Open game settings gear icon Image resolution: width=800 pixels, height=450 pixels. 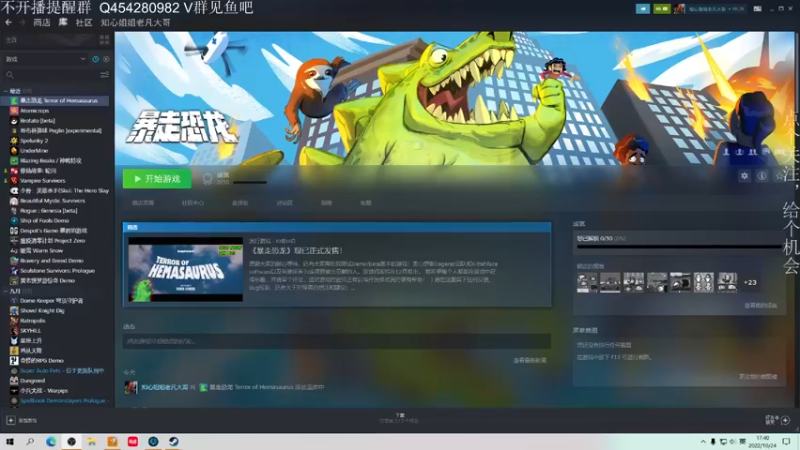tap(744, 176)
